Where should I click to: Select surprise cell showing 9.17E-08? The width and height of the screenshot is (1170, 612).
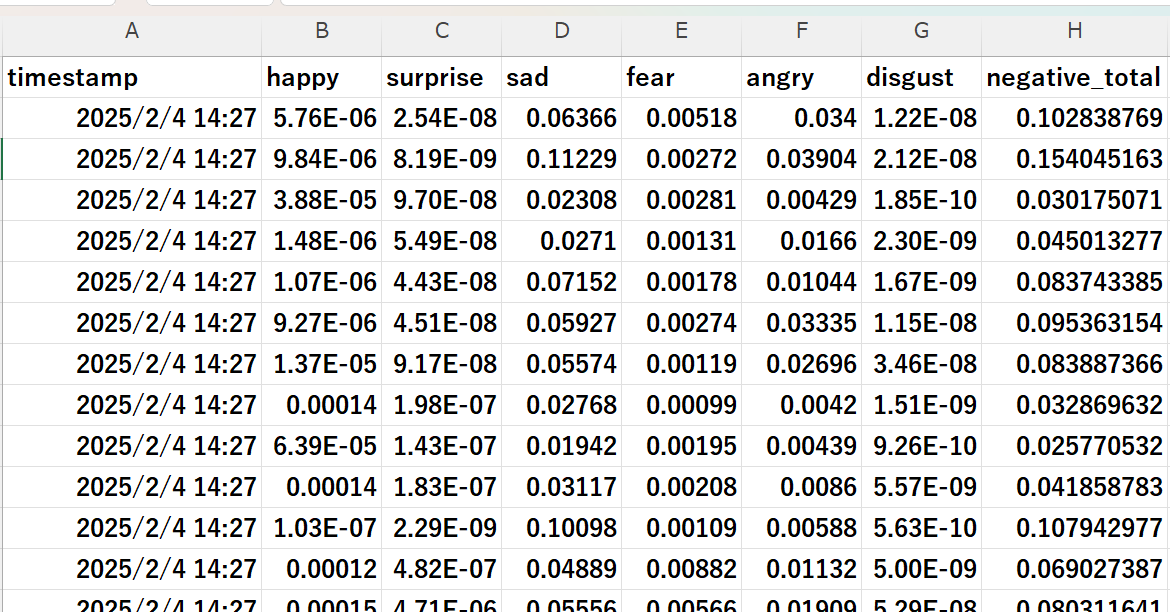tap(442, 365)
